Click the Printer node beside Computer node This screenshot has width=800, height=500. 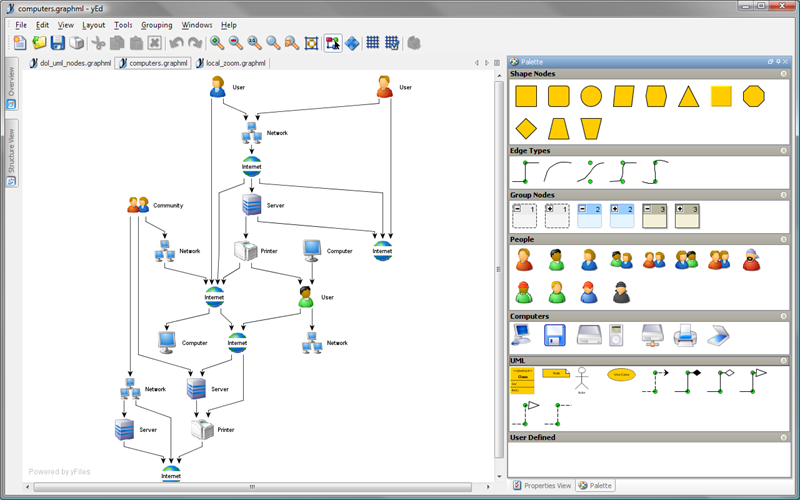246,251
